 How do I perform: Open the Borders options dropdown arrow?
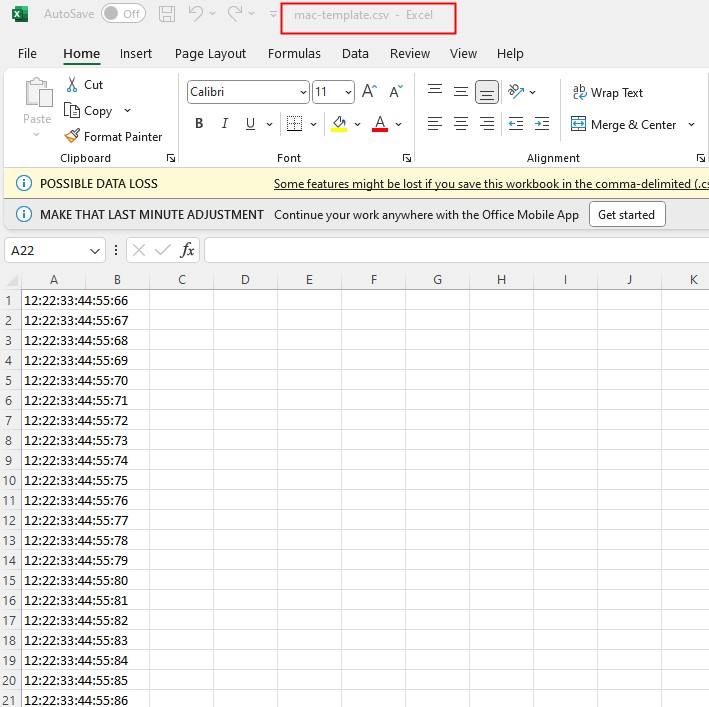tap(313, 124)
